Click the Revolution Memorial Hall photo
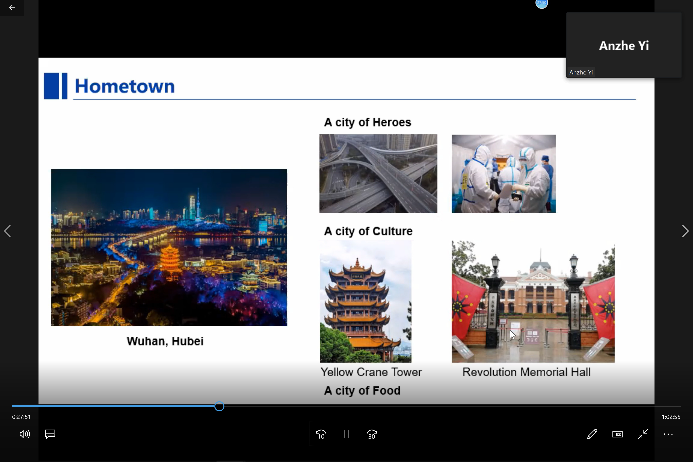The image size is (693, 462). point(533,301)
